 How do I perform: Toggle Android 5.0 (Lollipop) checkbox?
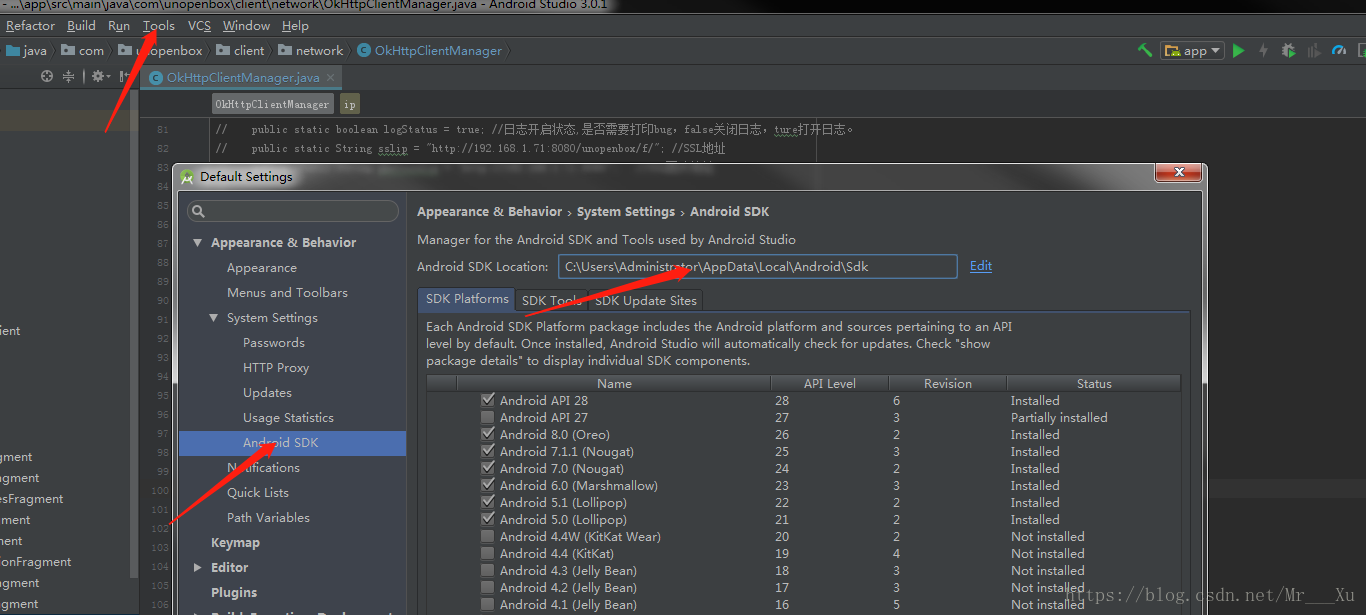(x=487, y=519)
